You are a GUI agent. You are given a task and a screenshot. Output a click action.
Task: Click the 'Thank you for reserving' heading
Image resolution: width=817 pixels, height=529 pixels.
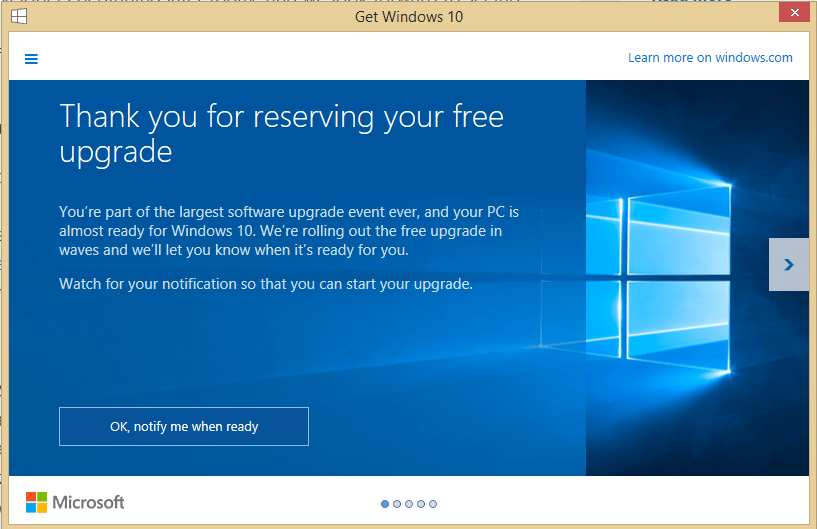pyautogui.click(x=281, y=133)
